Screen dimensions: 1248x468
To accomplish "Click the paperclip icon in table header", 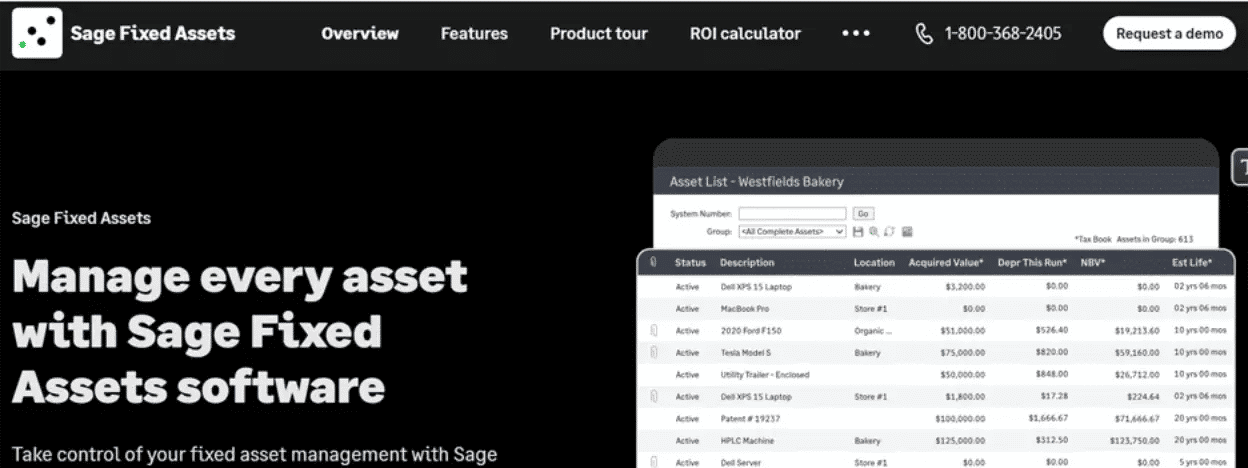I will point(653,263).
